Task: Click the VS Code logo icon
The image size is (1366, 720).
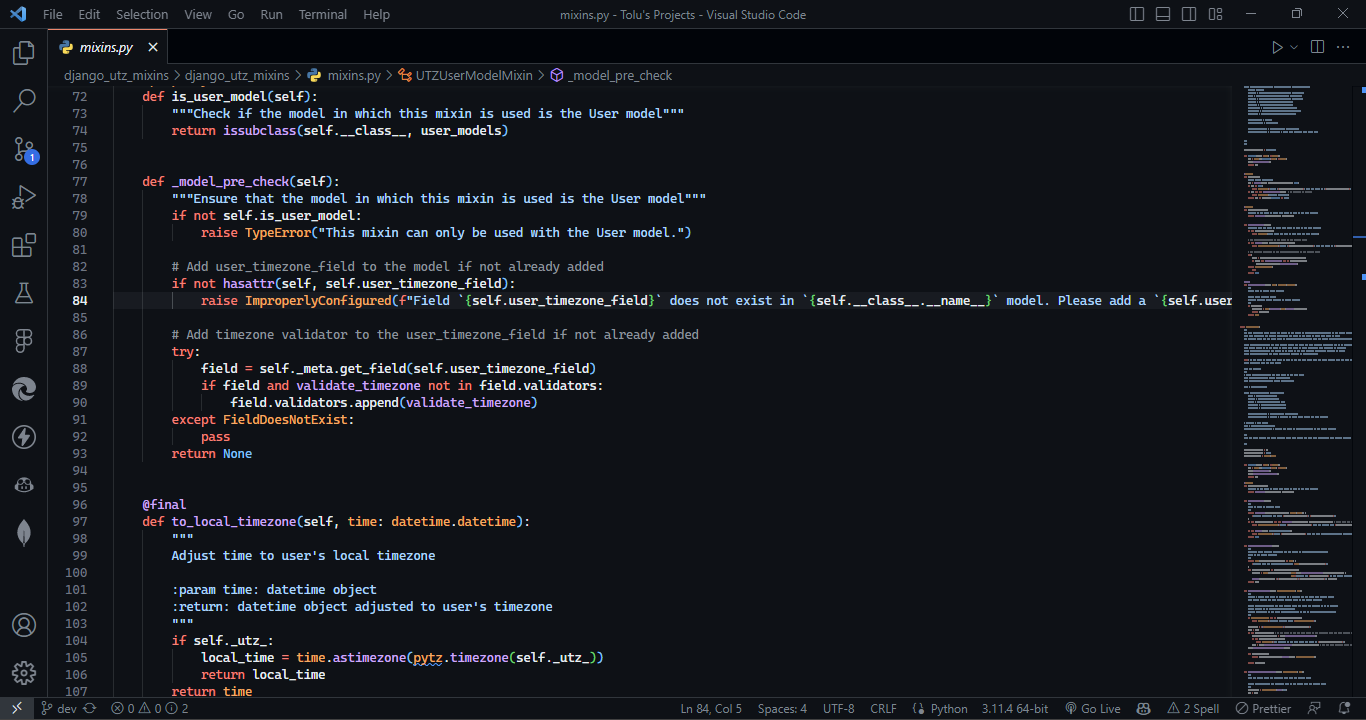Action: click(x=18, y=15)
